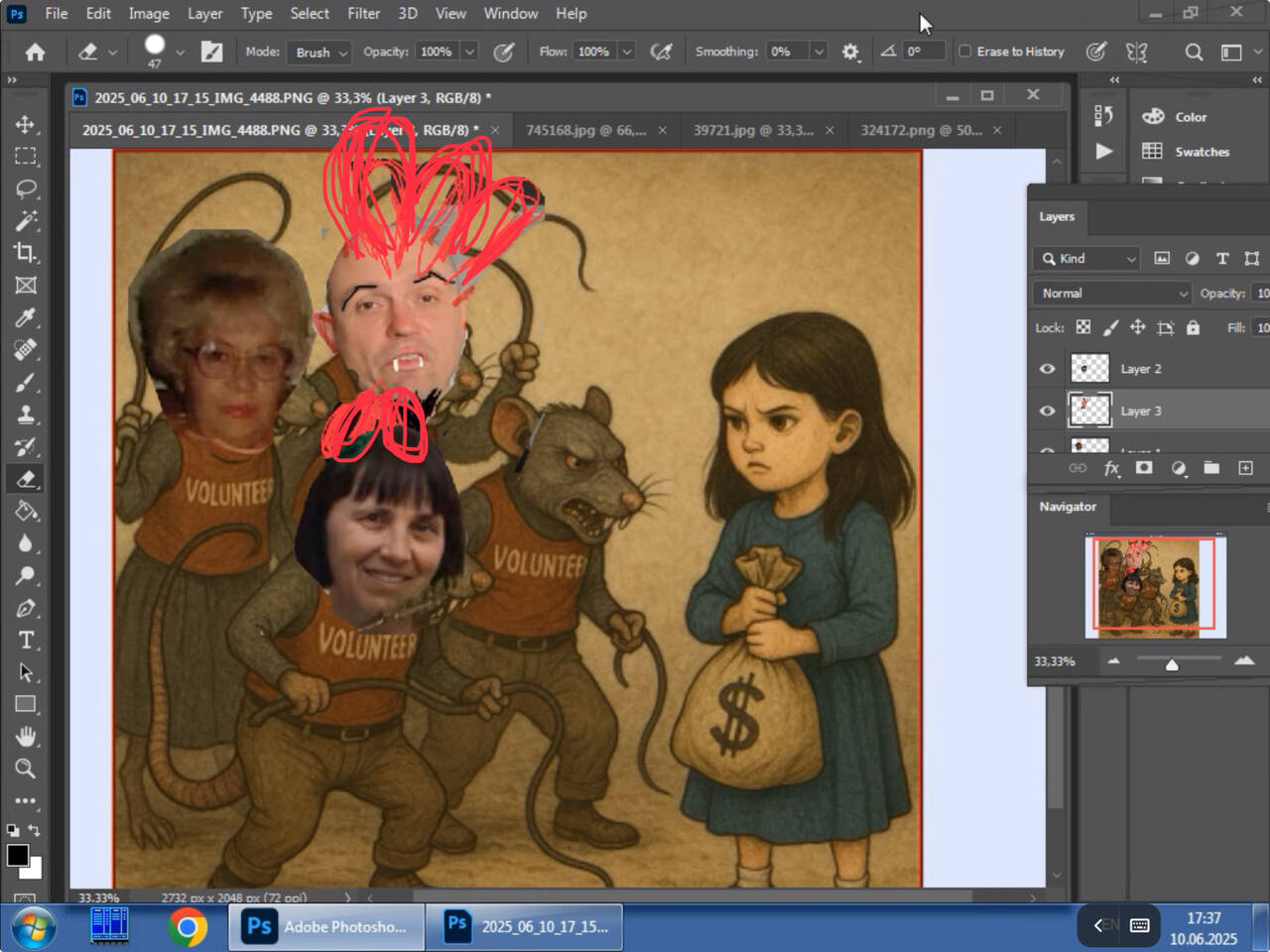The image size is (1270, 952).
Task: Switch to the 324172.png tab
Action: [921, 130]
